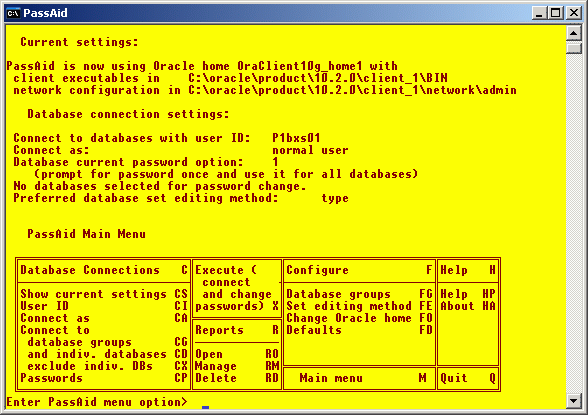Screen dimensions: 588x415
Task: Click the 'Preferred database set editing method:' label
Action: click(146, 198)
